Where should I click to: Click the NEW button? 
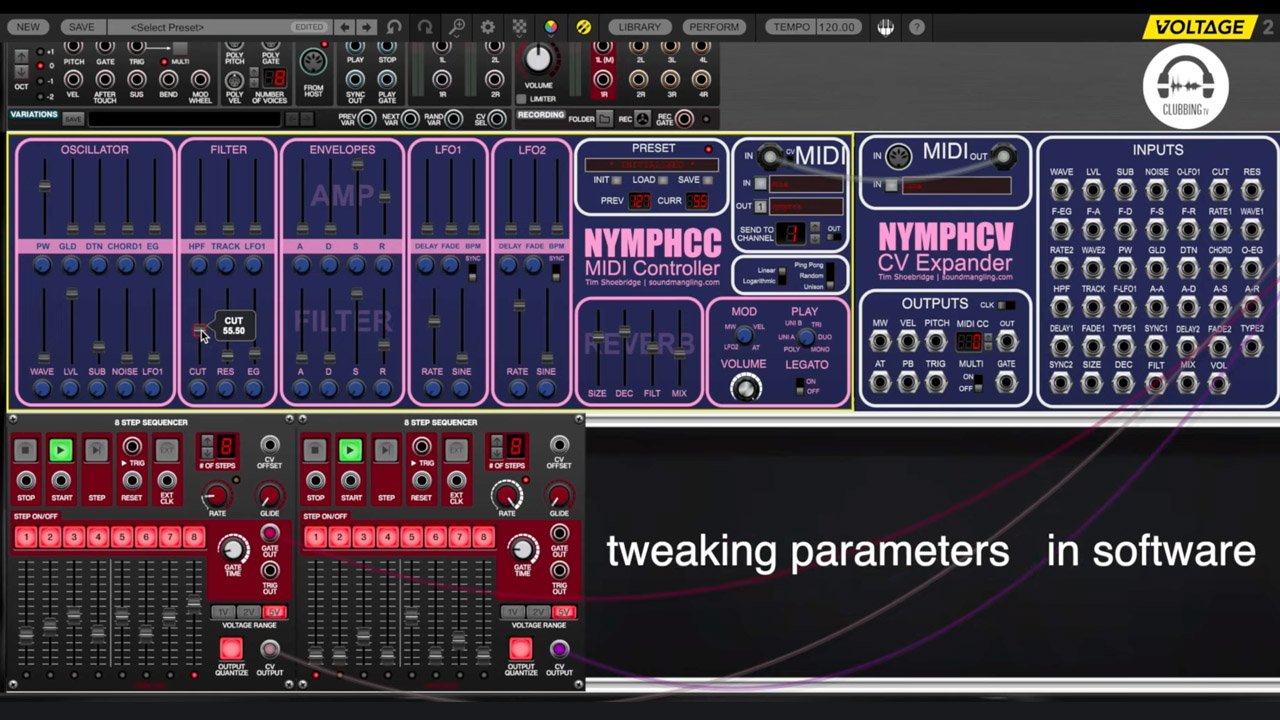pyautogui.click(x=28, y=27)
